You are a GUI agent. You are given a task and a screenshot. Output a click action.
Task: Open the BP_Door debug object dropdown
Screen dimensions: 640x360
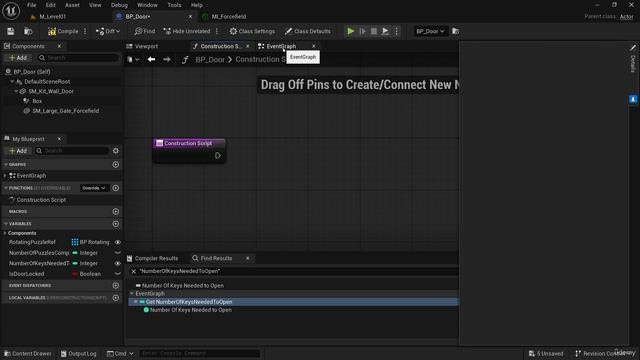430,31
